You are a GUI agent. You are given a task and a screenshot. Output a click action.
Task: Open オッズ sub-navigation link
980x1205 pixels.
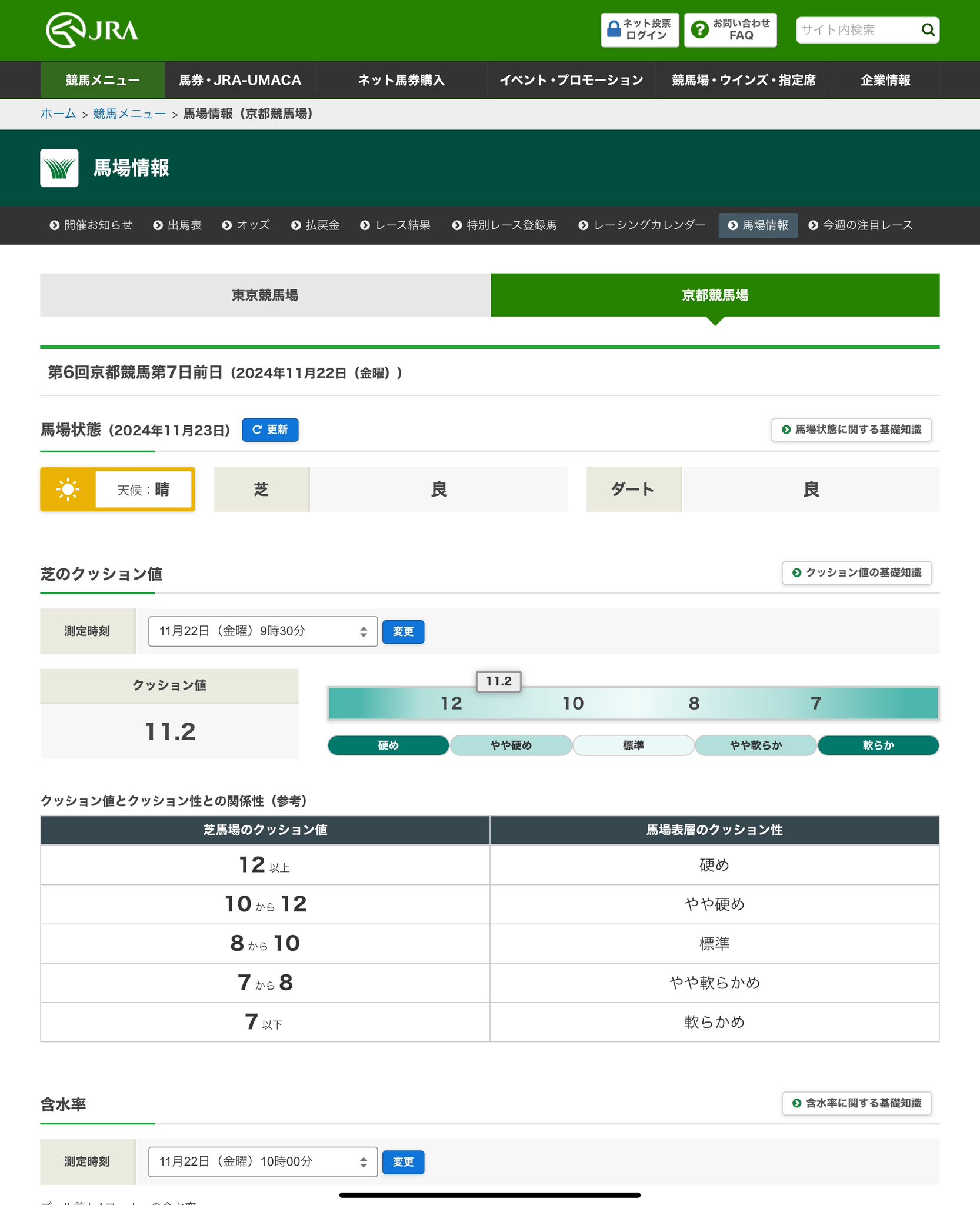tap(246, 225)
